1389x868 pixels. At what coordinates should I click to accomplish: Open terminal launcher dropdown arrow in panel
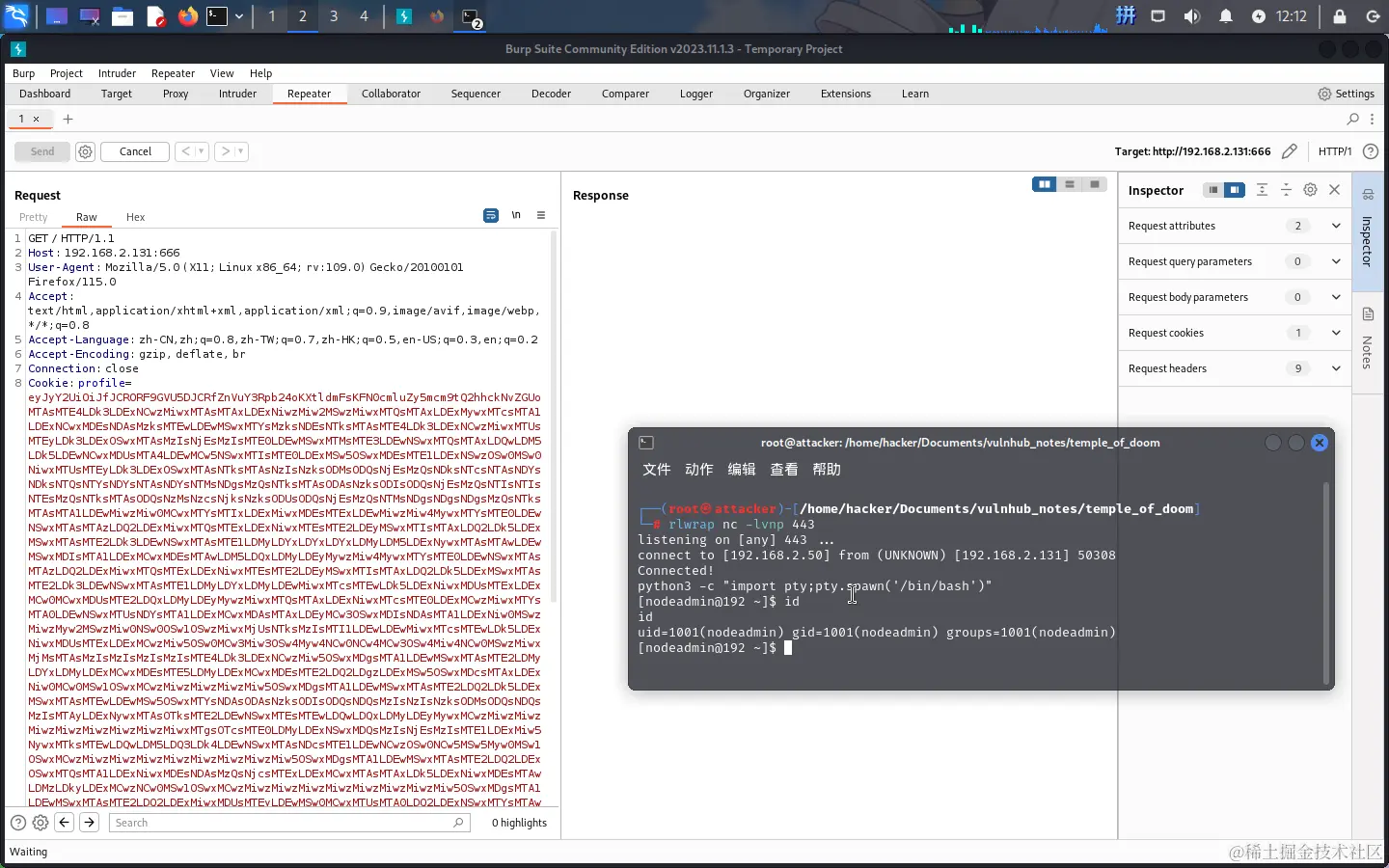239,16
